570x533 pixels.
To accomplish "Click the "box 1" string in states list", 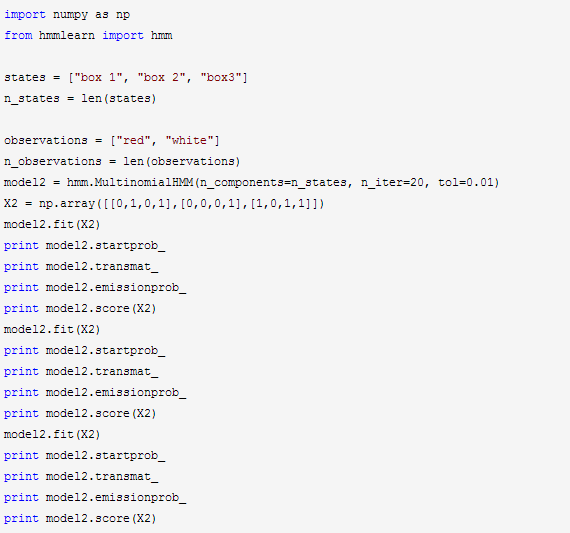I will pos(98,77).
